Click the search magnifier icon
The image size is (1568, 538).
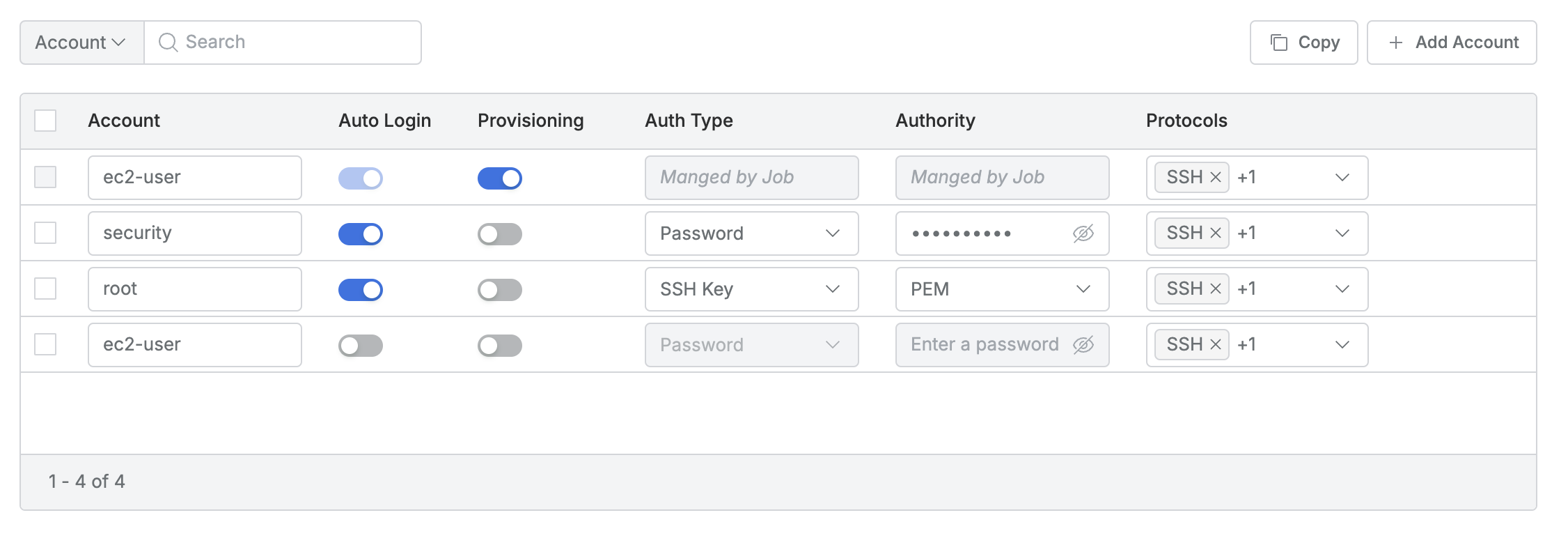coord(168,43)
